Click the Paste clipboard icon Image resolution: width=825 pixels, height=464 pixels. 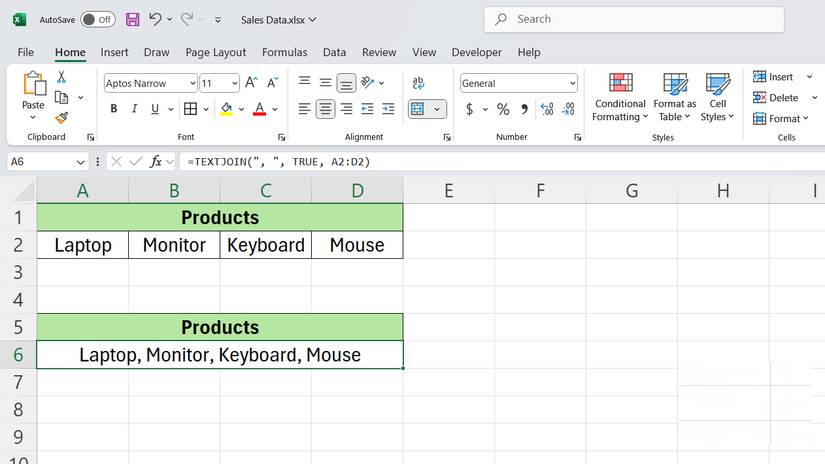pyautogui.click(x=34, y=84)
